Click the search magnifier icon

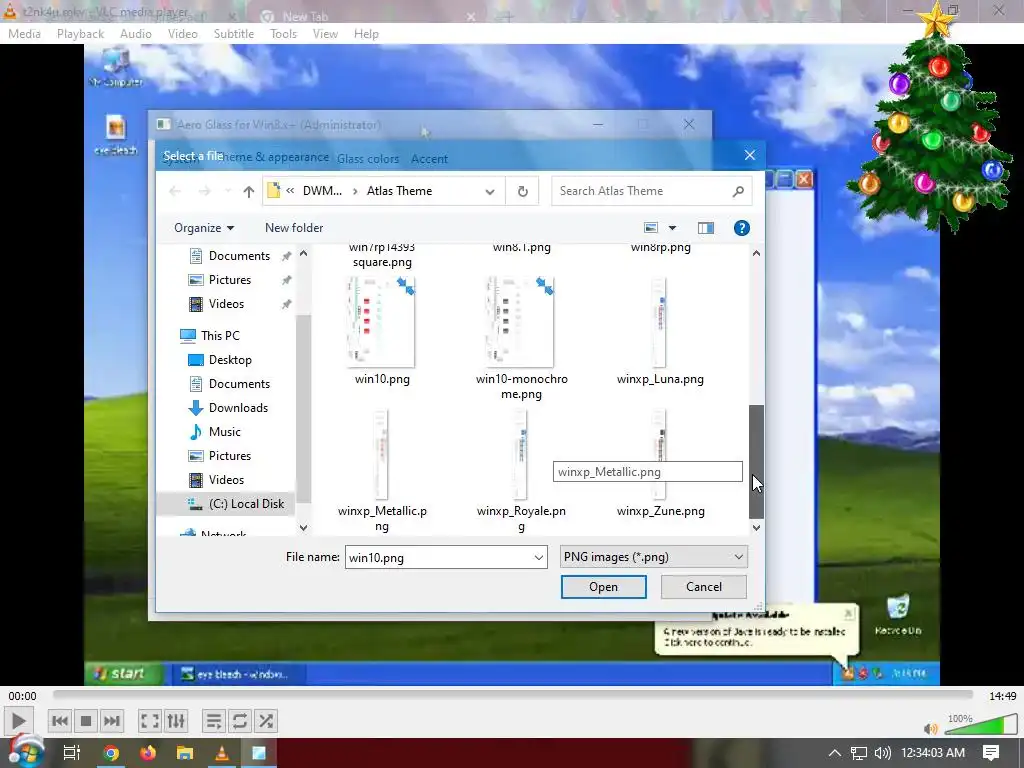point(738,191)
